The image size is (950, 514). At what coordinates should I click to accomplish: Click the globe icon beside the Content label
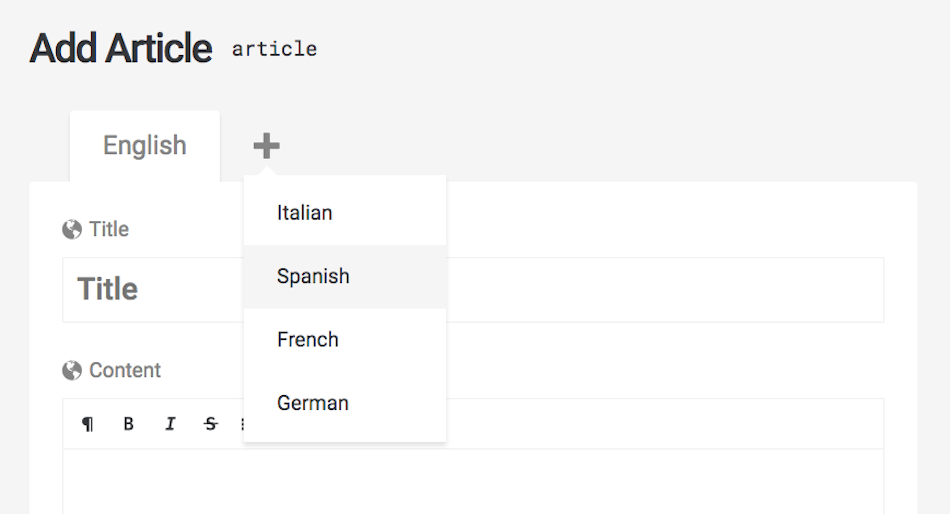point(72,370)
